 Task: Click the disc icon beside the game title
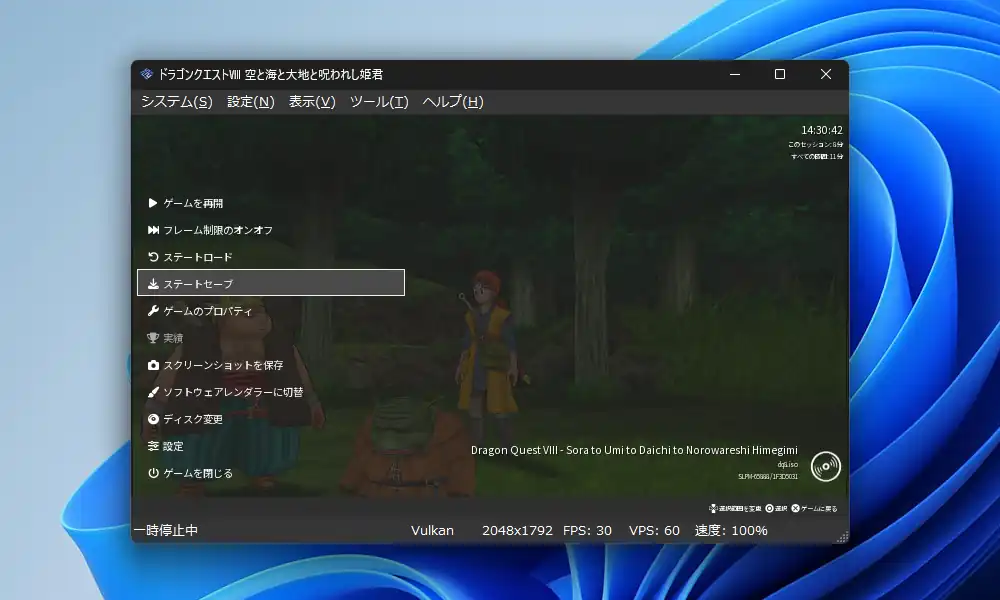point(825,465)
